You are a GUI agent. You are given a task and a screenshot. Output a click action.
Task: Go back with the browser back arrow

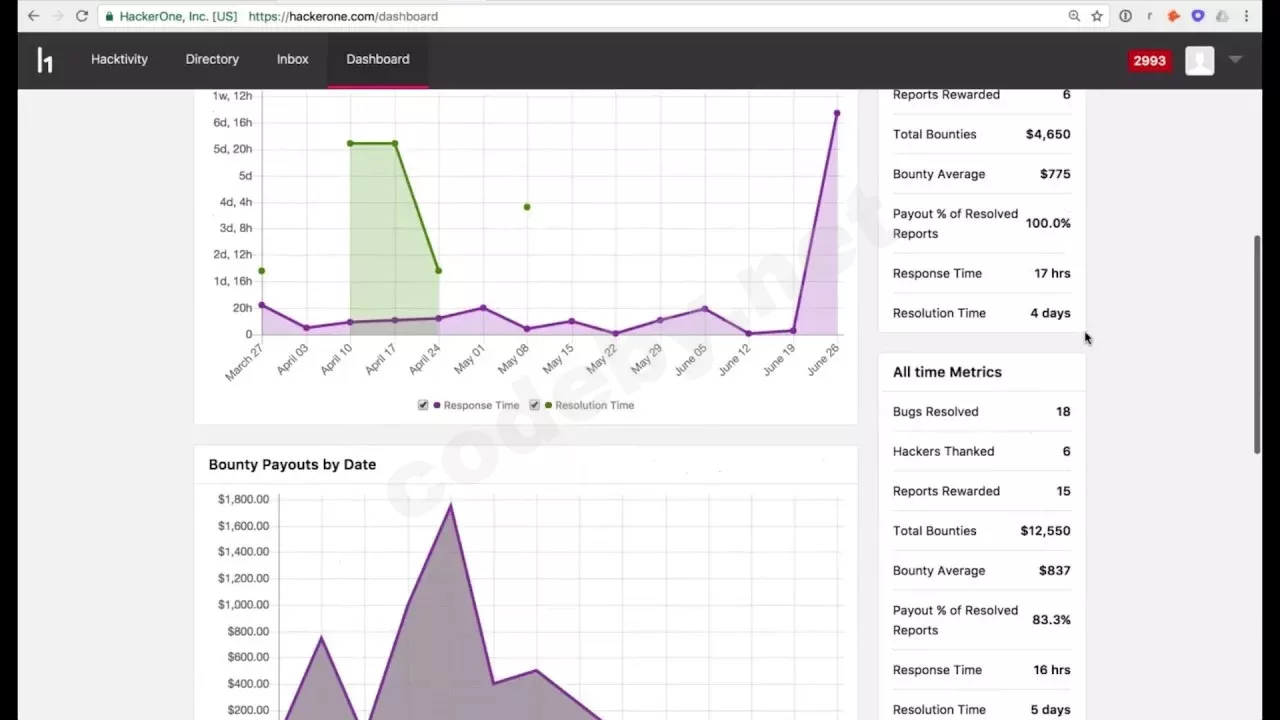coord(33,16)
